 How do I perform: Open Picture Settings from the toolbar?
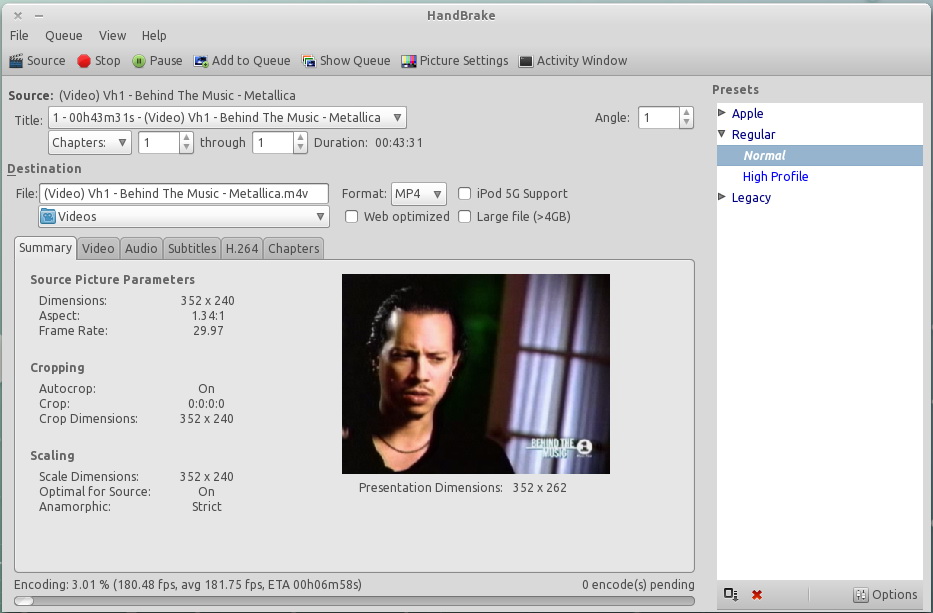(409, 61)
